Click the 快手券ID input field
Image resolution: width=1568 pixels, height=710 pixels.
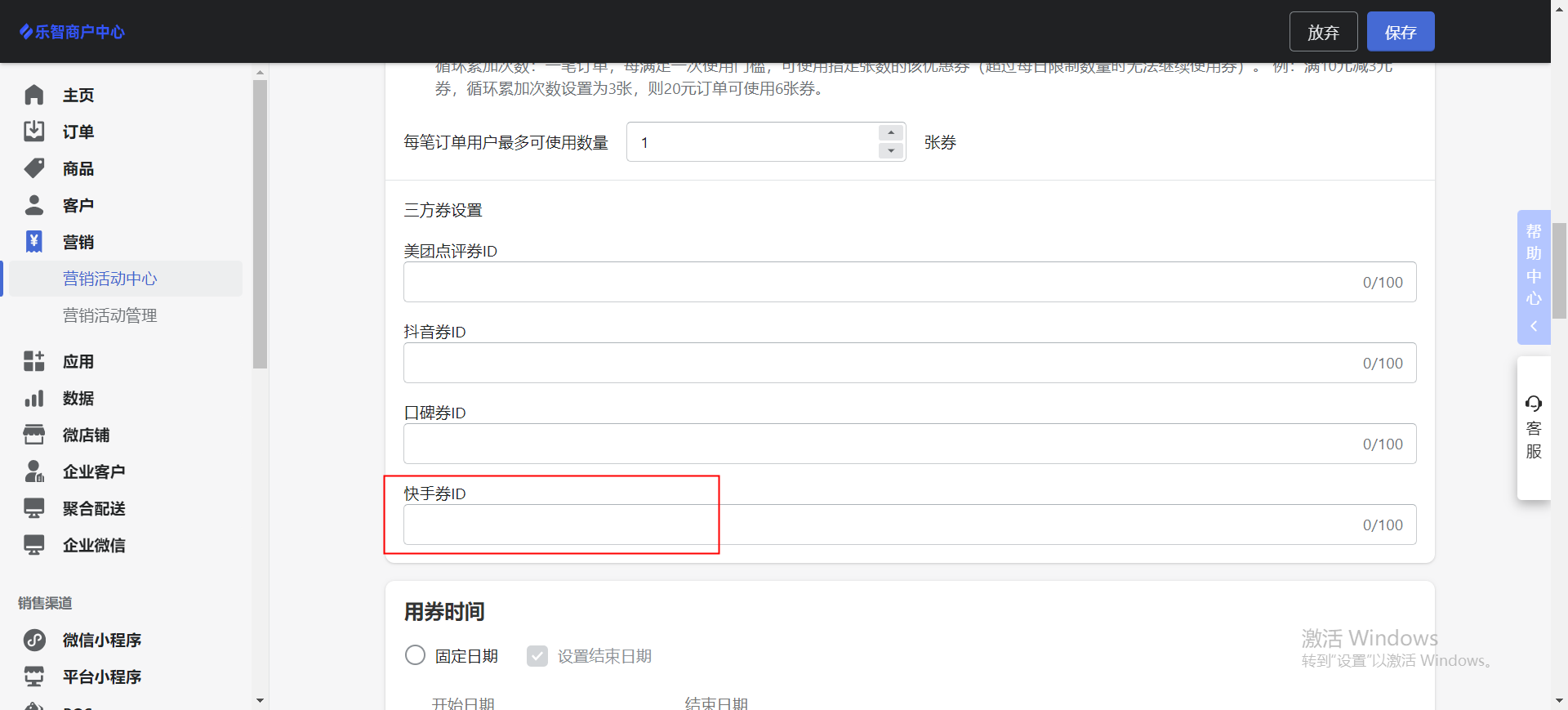[910, 525]
